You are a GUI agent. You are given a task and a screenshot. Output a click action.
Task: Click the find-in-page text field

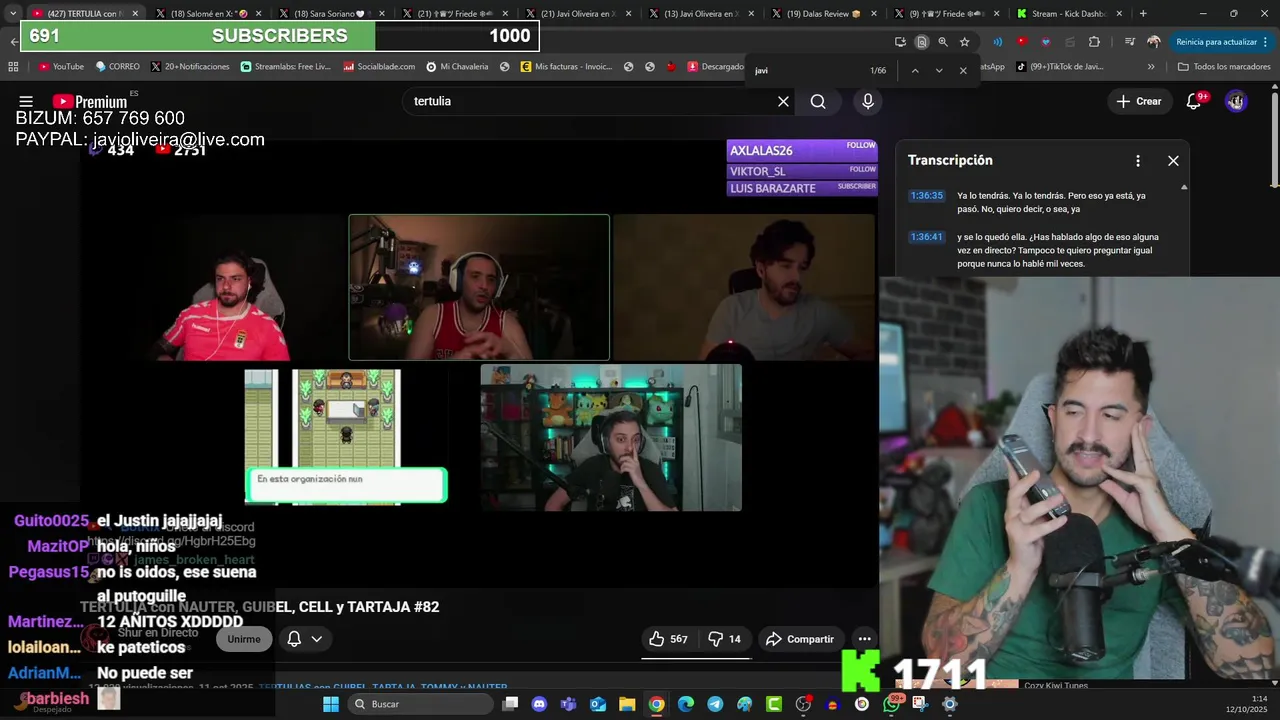click(x=805, y=70)
